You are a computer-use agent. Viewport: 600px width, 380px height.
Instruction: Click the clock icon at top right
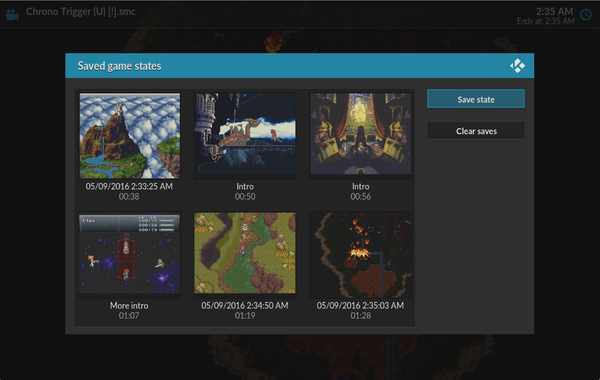(x=586, y=15)
